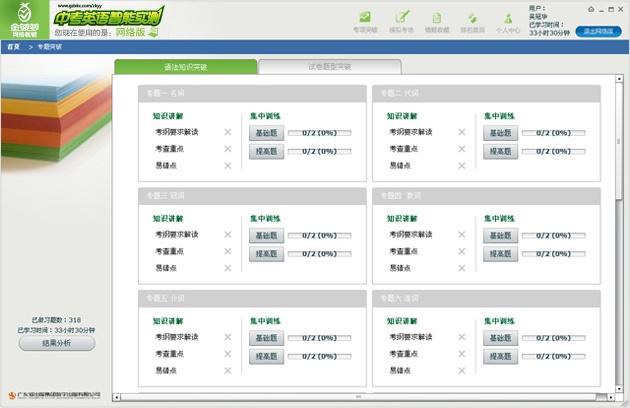Image resolution: width=630 pixels, height=408 pixels.
Task: Click X mark beside 考纲要求解读 in 专题一
Action: [228, 132]
